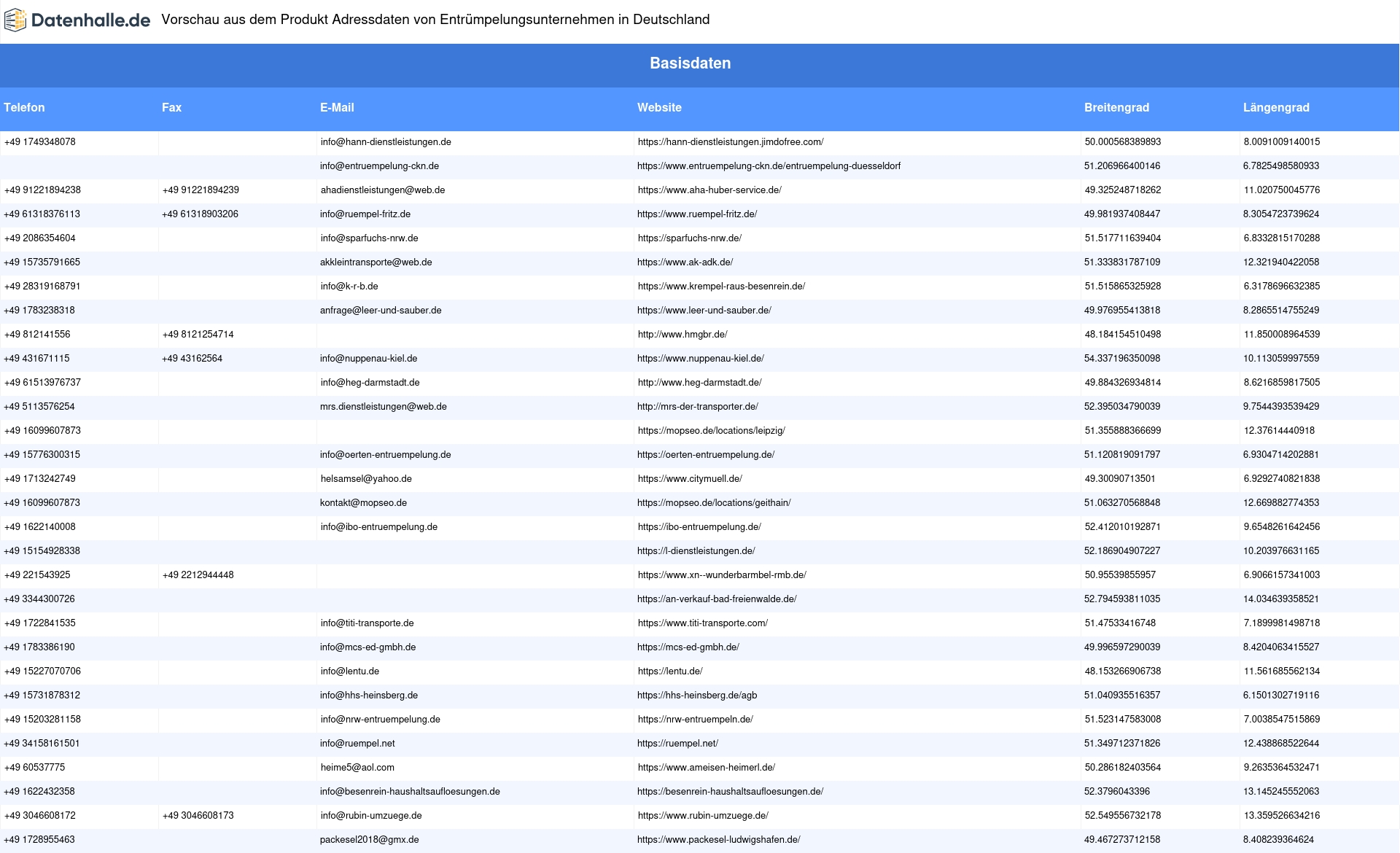The image size is (1400, 853).
Task: Click email info@entruempelung-ckn.de
Action: pyautogui.click(x=379, y=166)
